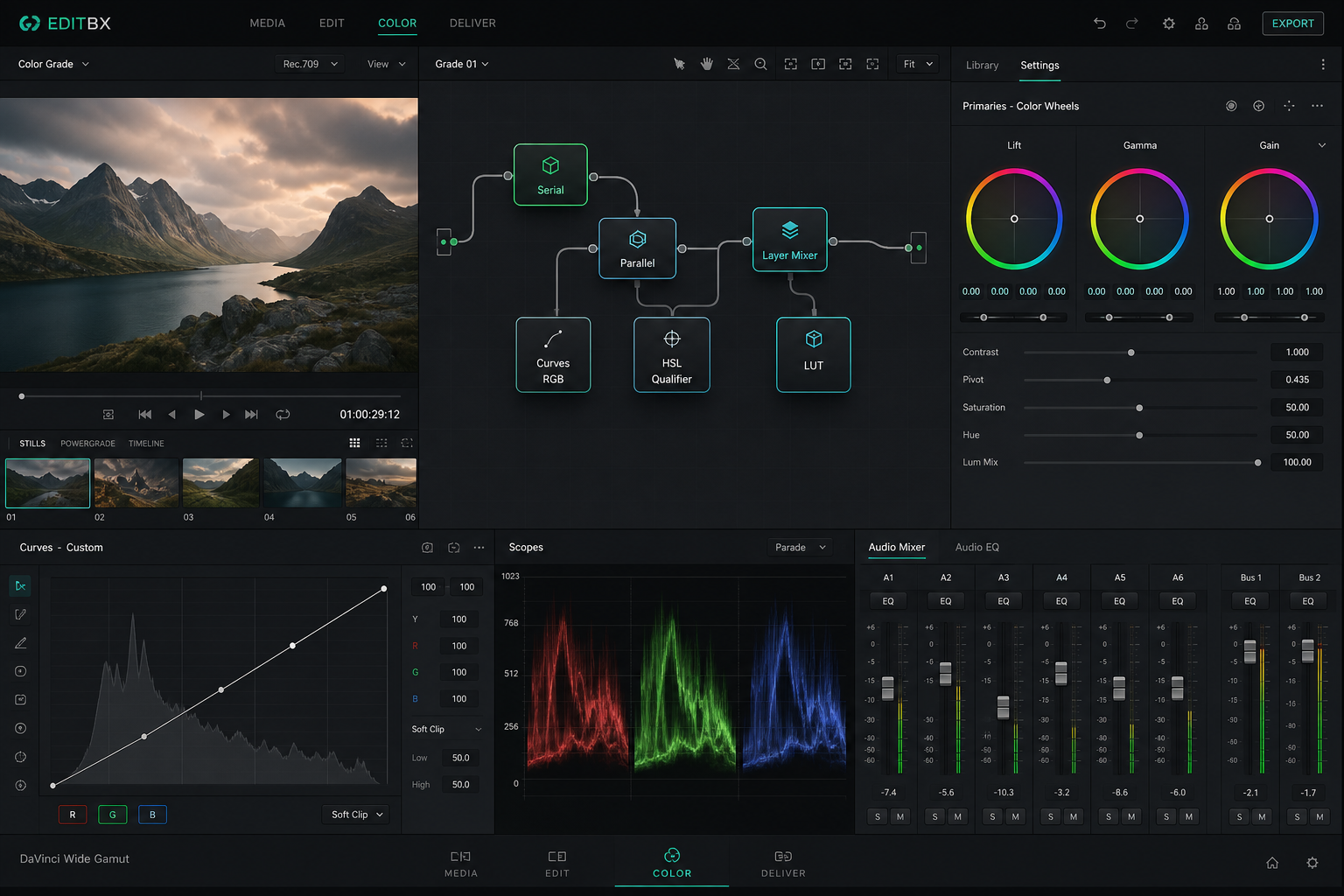Expand the Gain wheel chevron
The width and height of the screenshot is (1344, 896).
1322,145
